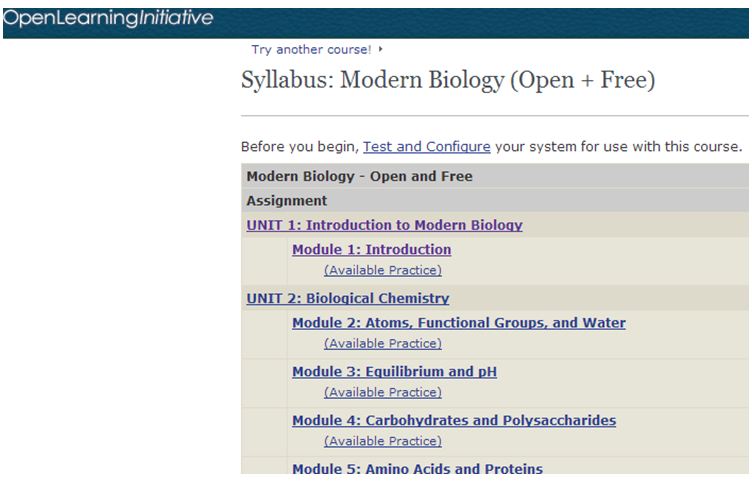Click the arrow next to Try another course
This screenshot has width=752, height=481.
point(380,49)
